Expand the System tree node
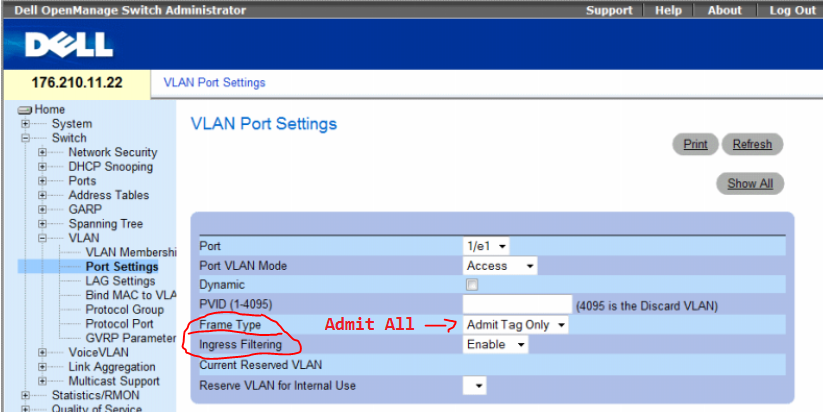823x412 pixels. click(x=25, y=124)
